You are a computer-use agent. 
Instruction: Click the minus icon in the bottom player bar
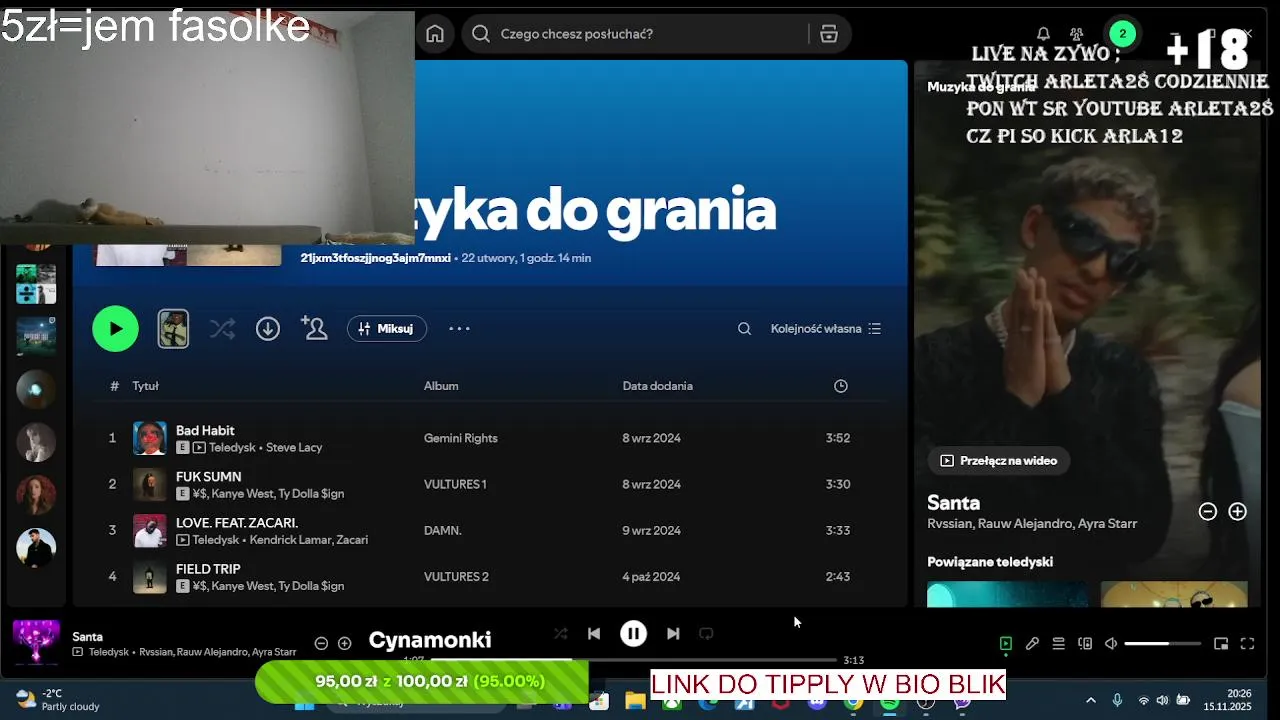321,643
